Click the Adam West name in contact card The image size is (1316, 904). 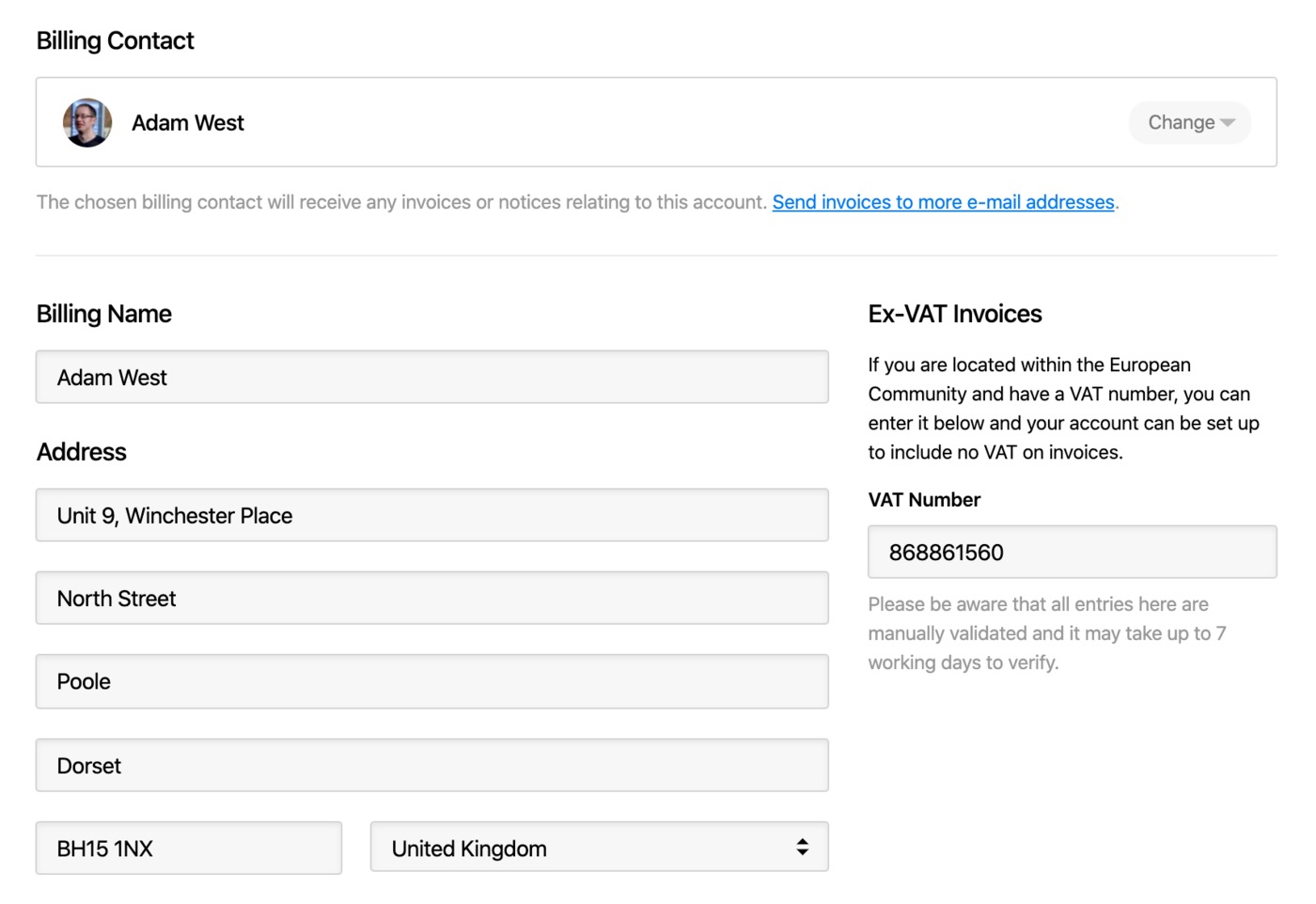click(188, 123)
